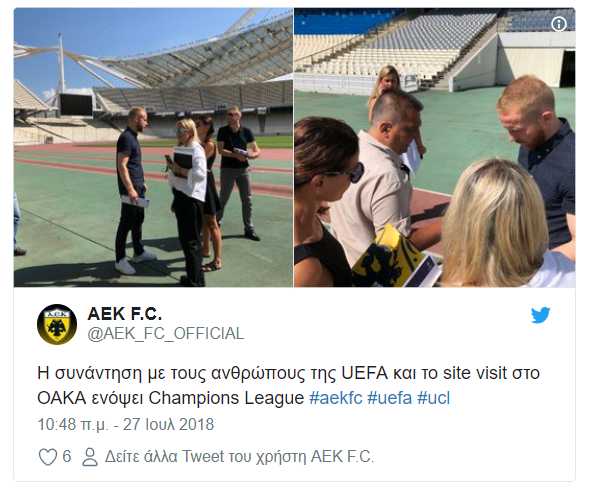Click the like count number 6
This screenshot has height=488, width=592.
(x=66, y=457)
